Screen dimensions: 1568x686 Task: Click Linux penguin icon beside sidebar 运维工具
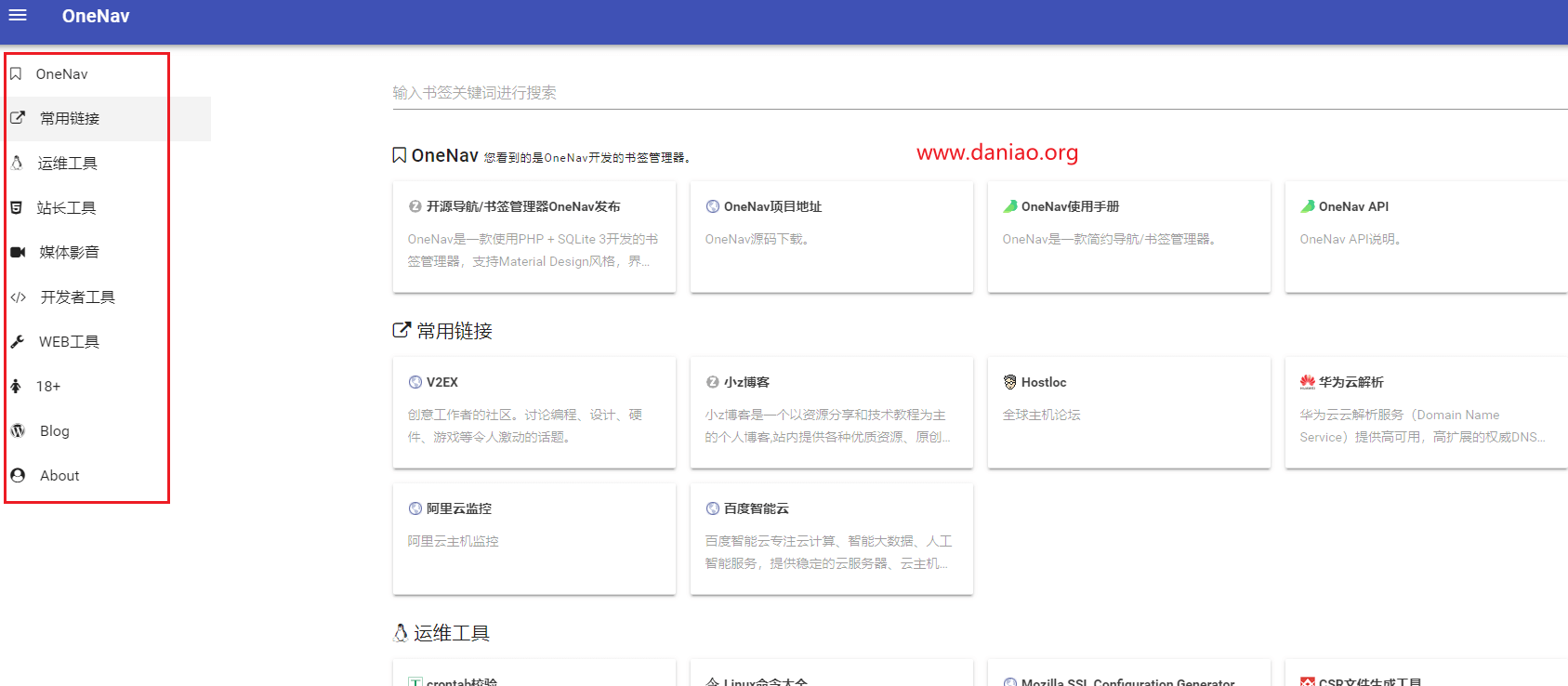(x=17, y=163)
